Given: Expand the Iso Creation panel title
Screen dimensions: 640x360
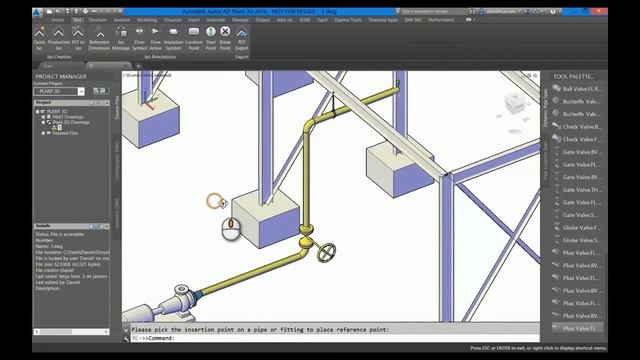Looking at the screenshot, I should 59,57.
